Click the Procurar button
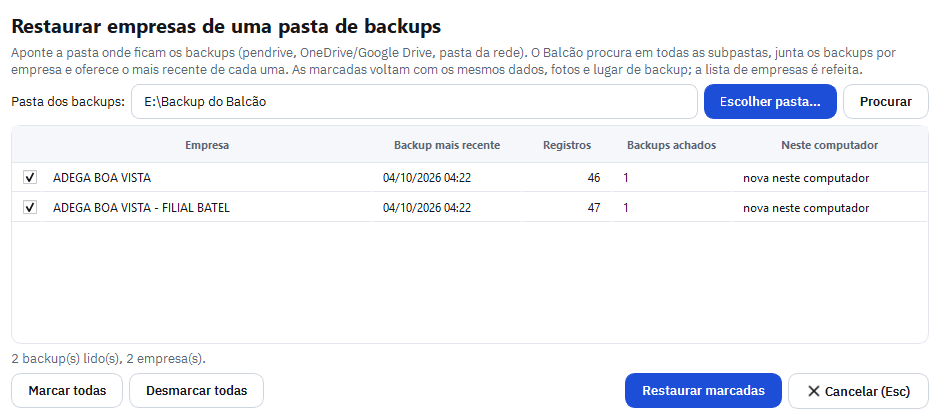This screenshot has height=420, width=940. [x=885, y=102]
